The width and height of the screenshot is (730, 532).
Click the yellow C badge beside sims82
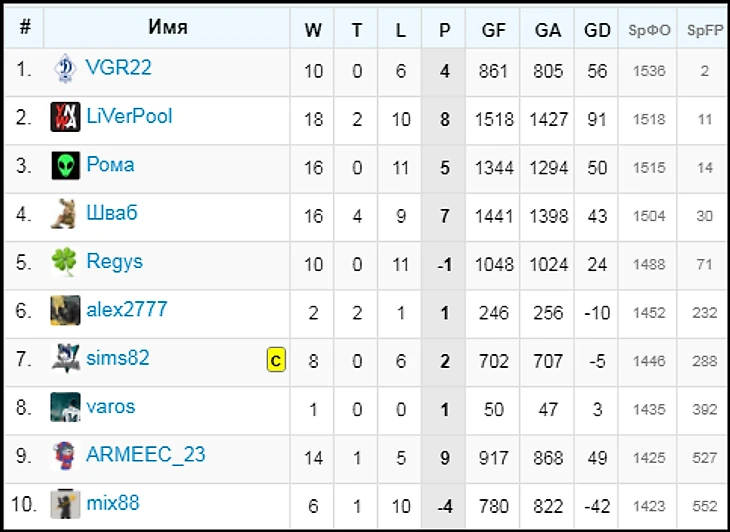[276, 359]
